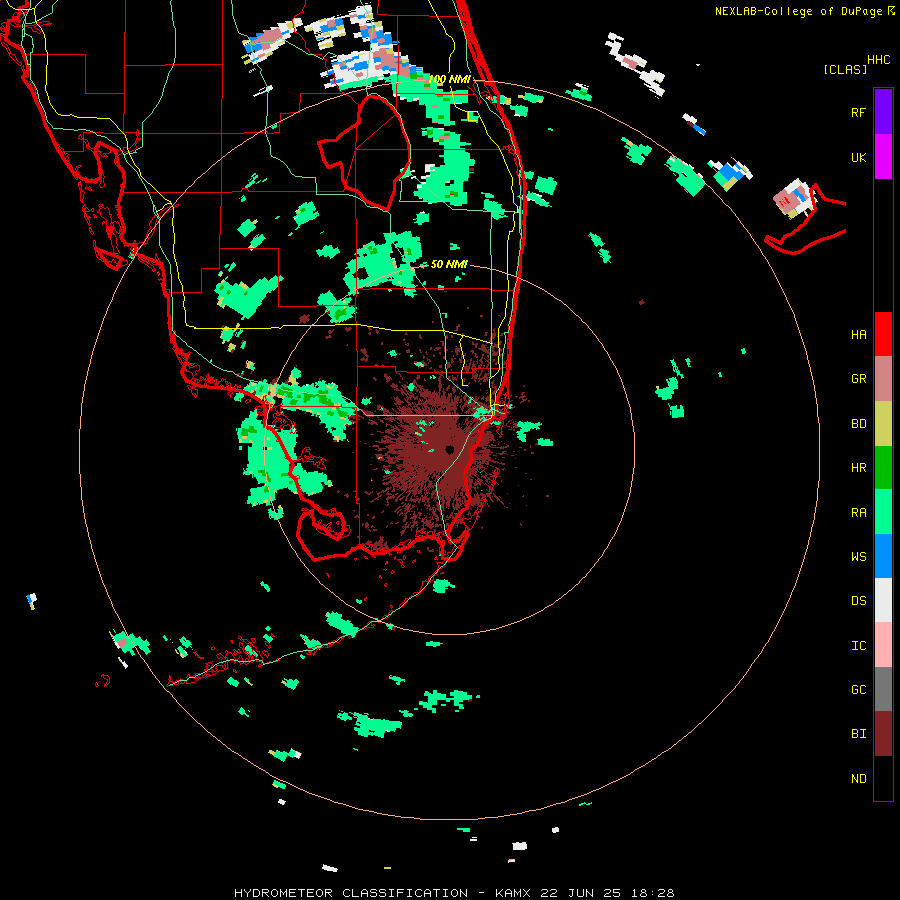Image resolution: width=900 pixels, height=900 pixels.
Task: Click the 100 NMI range ring label
Action: pos(449,79)
